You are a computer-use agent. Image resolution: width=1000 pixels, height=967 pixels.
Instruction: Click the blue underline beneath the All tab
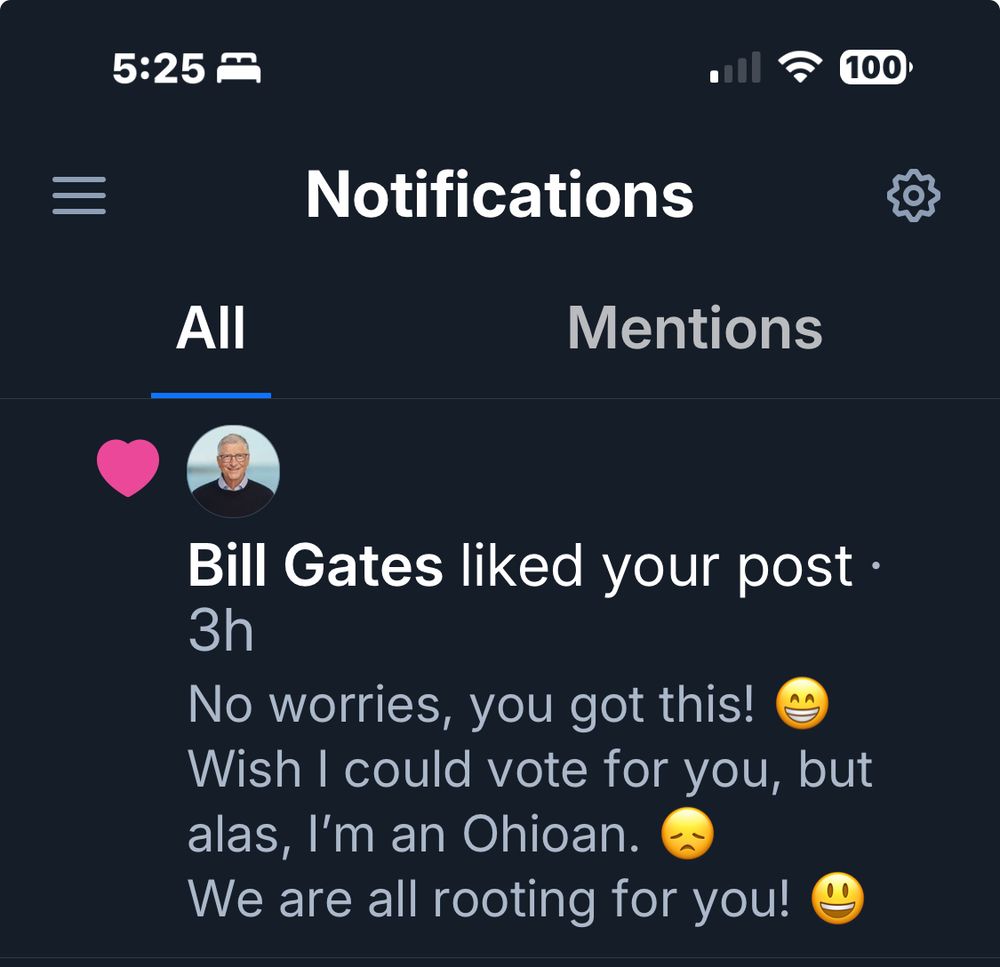click(x=210, y=395)
